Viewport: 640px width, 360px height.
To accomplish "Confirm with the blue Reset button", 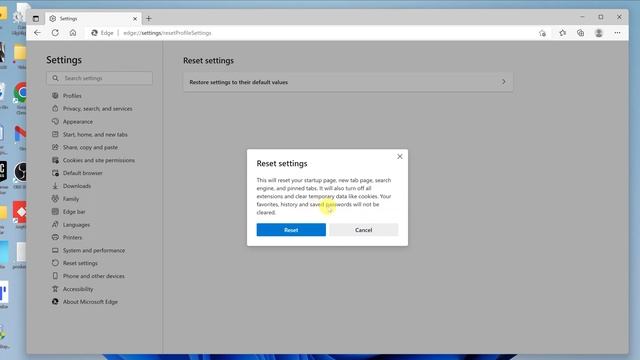I will coord(291,230).
